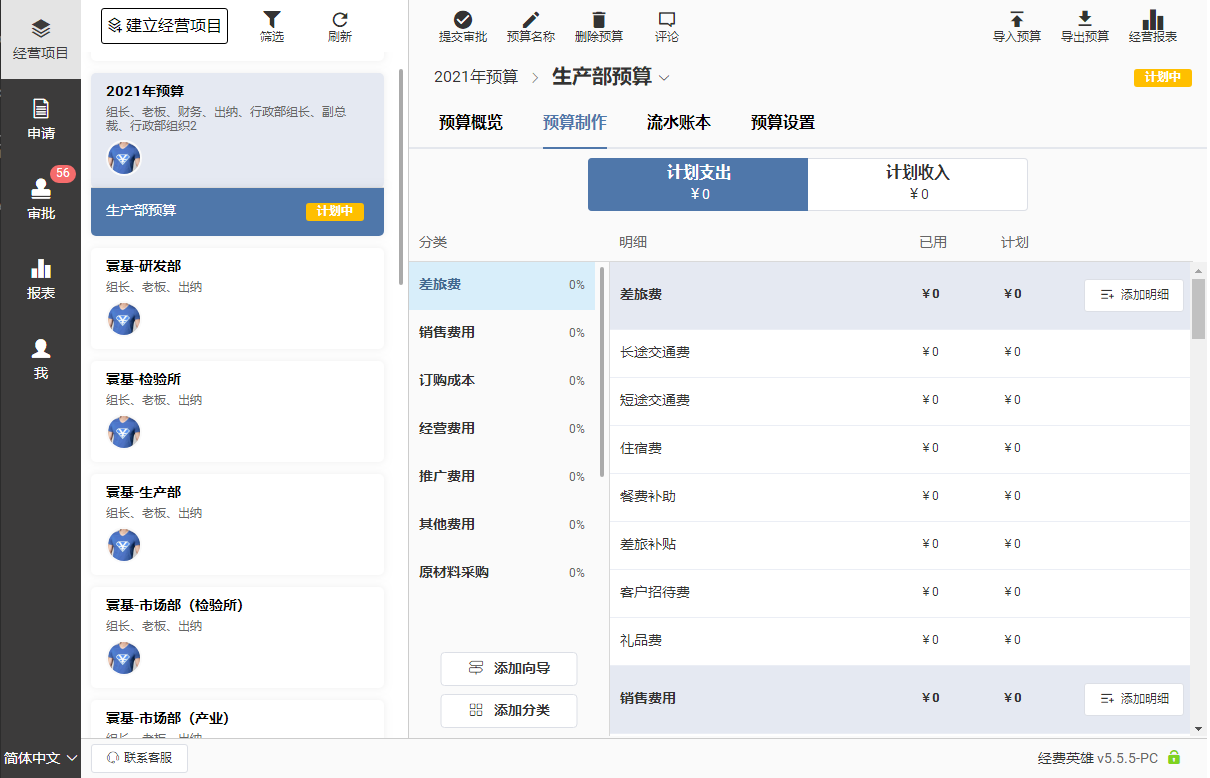Screen dimensions: 1210x778
Task: Click the 添加分类 button
Action: click(508, 710)
